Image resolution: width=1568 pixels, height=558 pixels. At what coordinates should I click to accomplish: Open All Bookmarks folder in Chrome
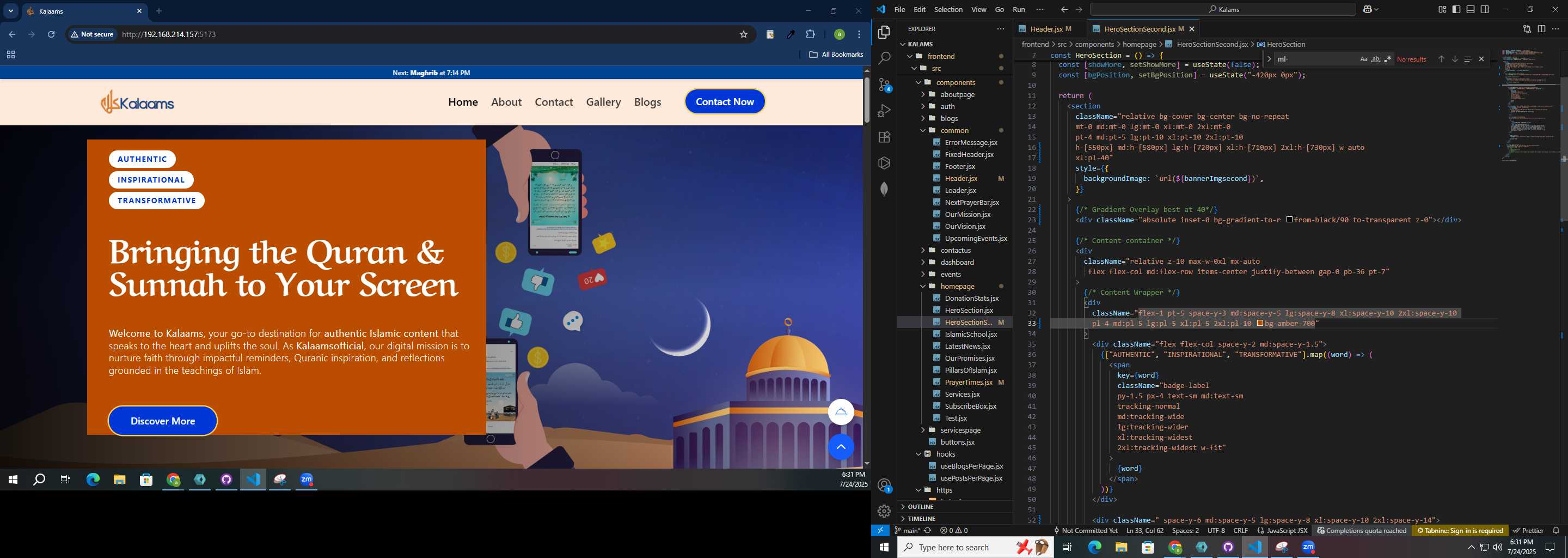pyautogui.click(x=836, y=55)
